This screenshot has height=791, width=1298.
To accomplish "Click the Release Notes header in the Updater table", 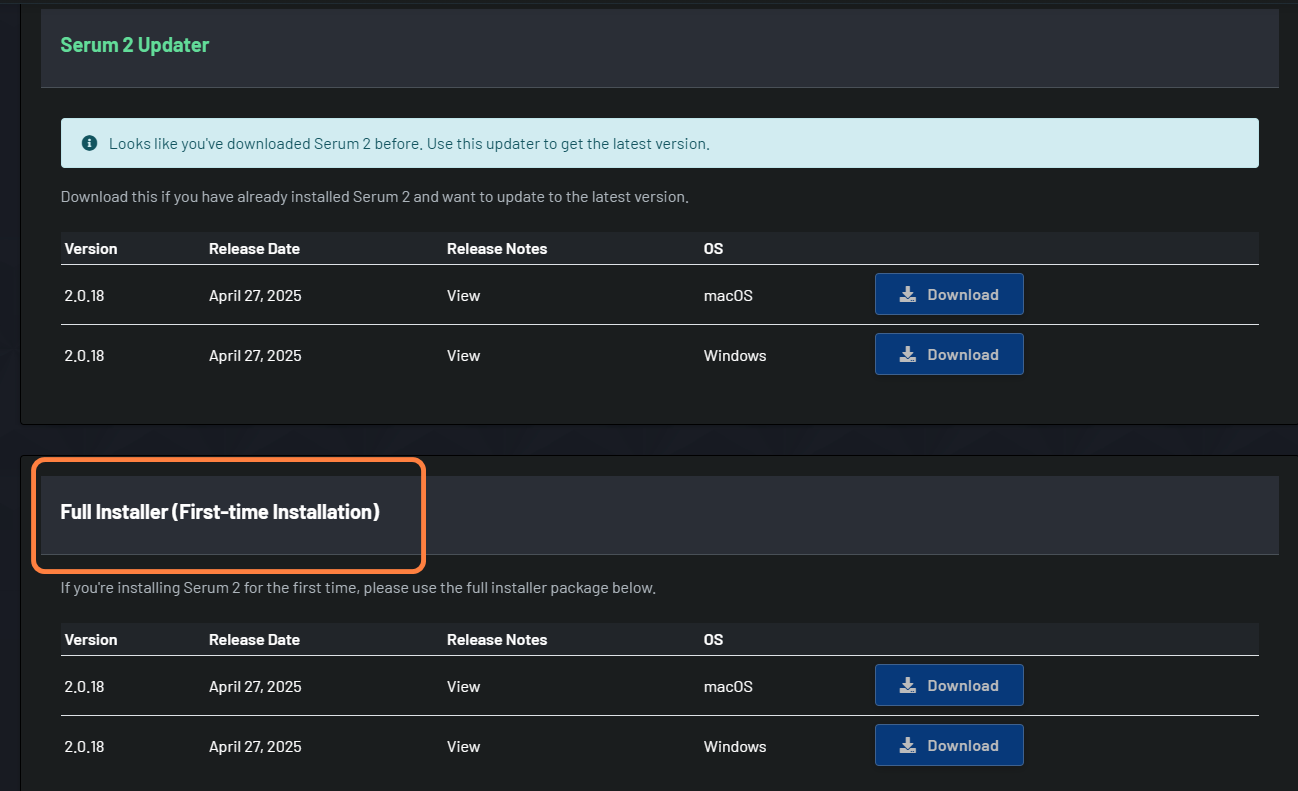I will [x=497, y=249].
